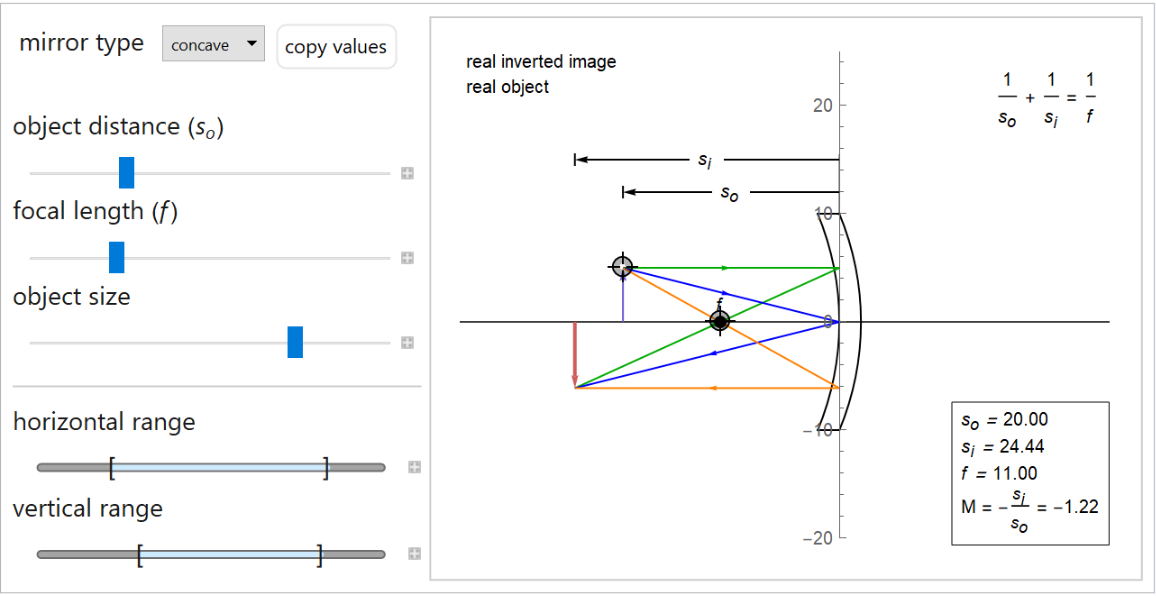Click the red image arrow

click(x=575, y=354)
